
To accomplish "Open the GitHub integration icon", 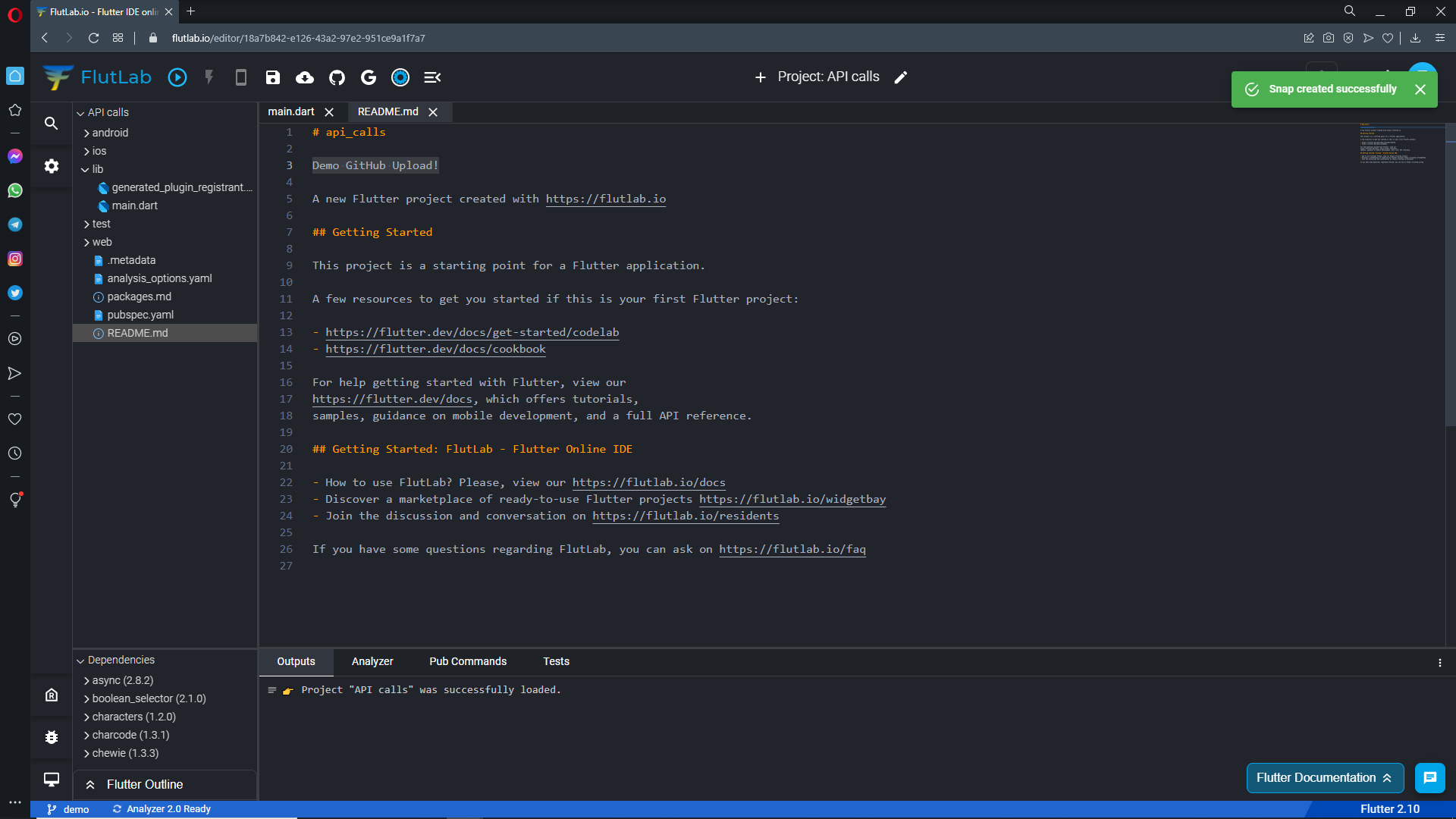I will (x=337, y=77).
